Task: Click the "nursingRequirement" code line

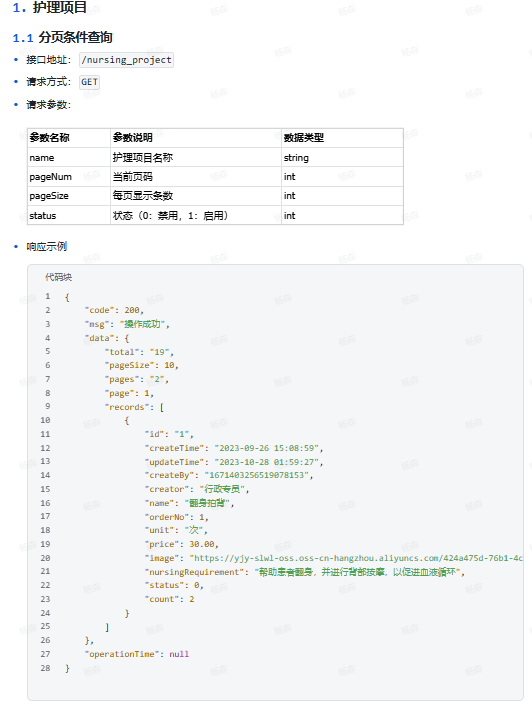Action: click(304, 572)
